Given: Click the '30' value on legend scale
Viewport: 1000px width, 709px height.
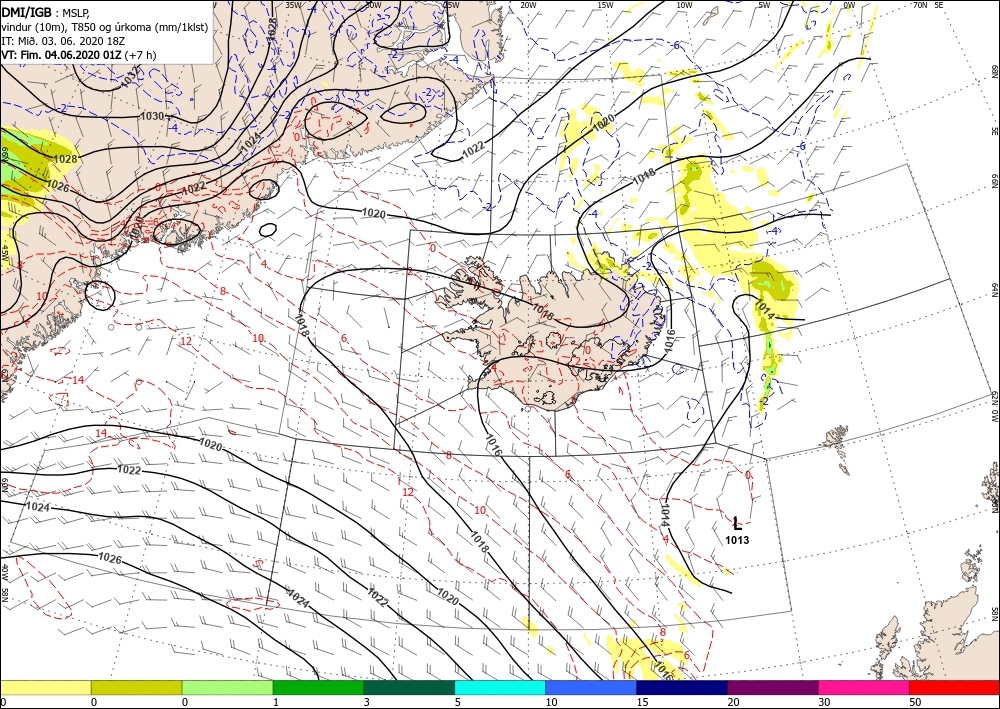Looking at the screenshot, I should [x=825, y=703].
